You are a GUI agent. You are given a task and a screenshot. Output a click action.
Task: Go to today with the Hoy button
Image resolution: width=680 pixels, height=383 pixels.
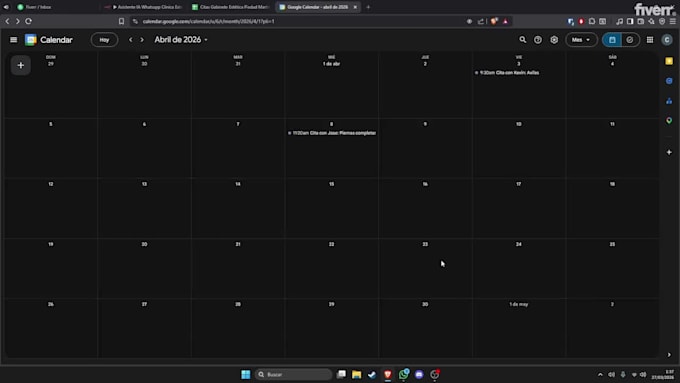click(x=104, y=40)
